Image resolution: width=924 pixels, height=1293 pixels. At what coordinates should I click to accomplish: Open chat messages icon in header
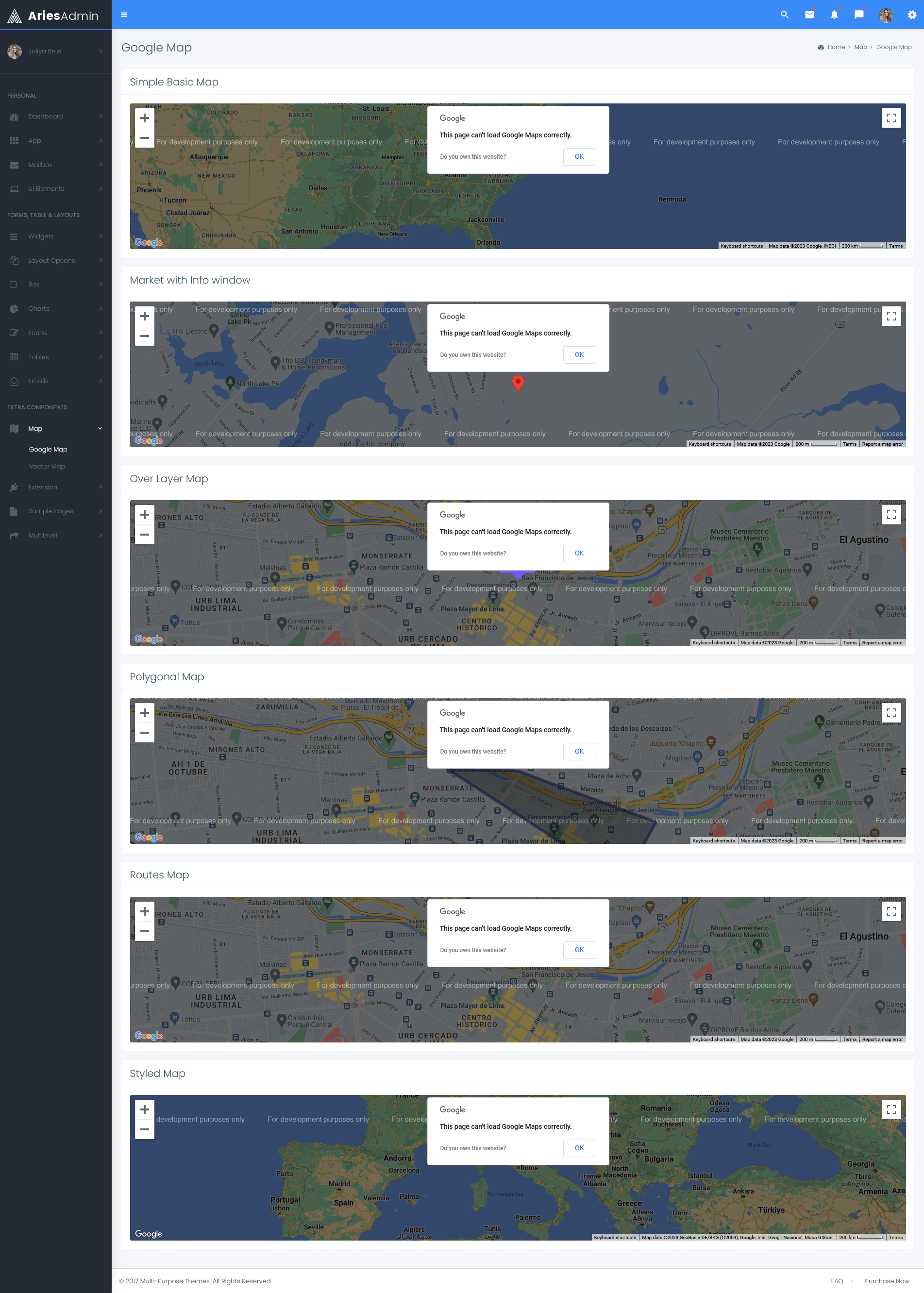point(859,15)
